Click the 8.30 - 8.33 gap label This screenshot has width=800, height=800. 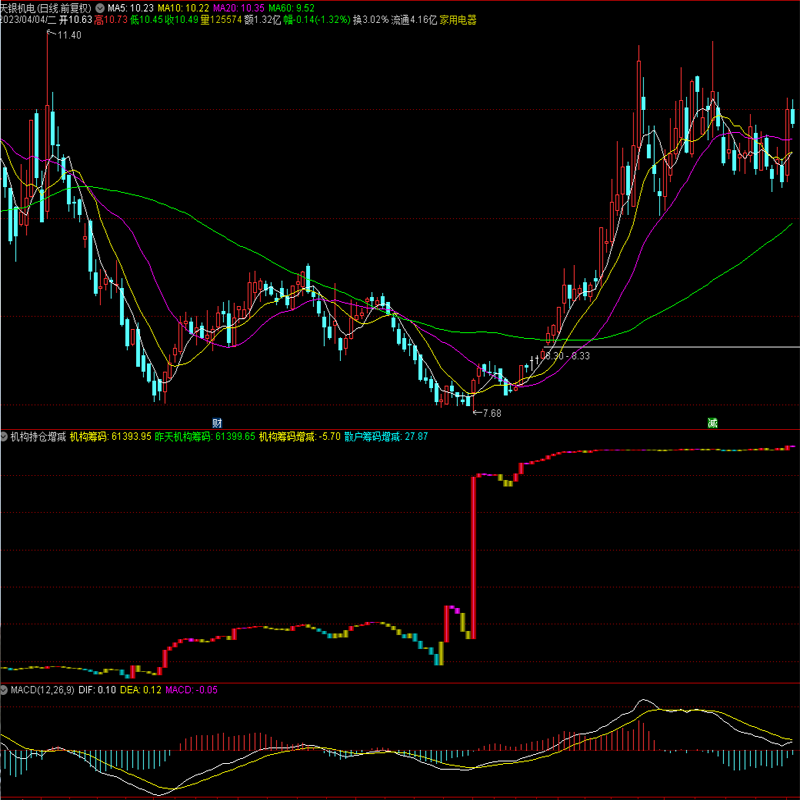pos(566,355)
